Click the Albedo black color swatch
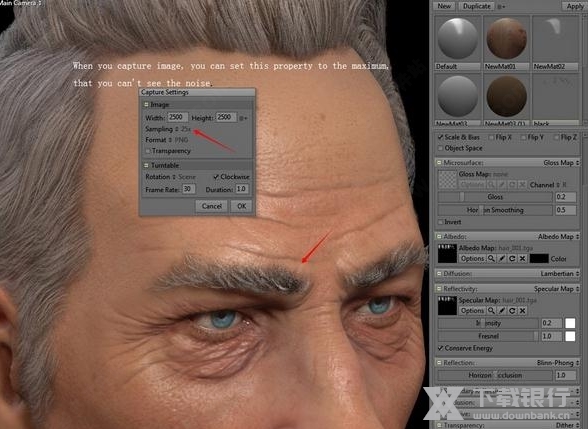Image resolution: width=588 pixels, height=429 pixels. tap(539, 258)
